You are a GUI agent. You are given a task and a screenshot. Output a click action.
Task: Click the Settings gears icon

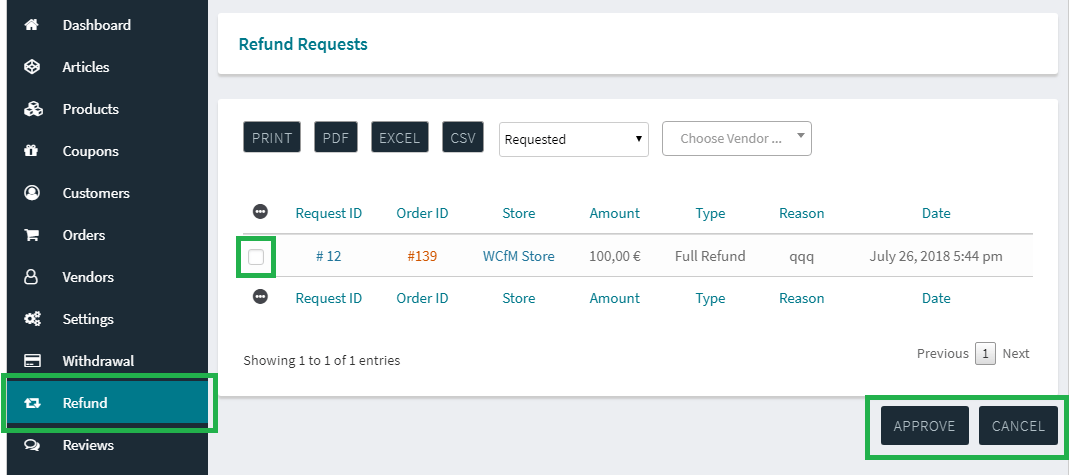pyautogui.click(x=32, y=319)
